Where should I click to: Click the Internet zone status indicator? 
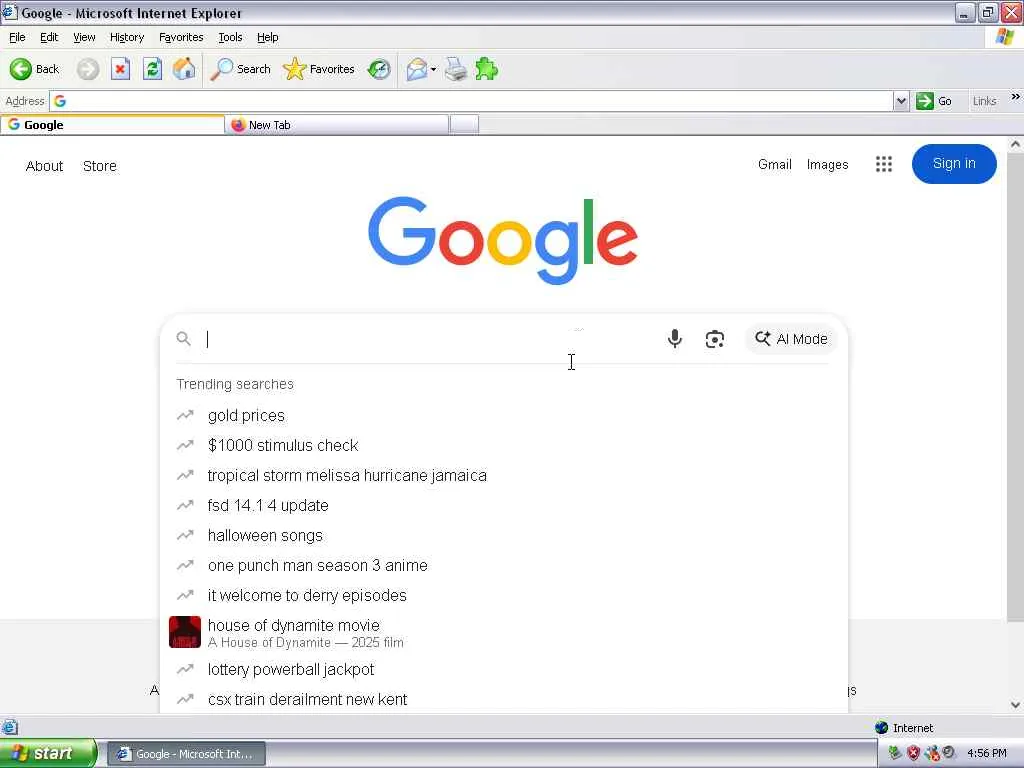(904, 728)
